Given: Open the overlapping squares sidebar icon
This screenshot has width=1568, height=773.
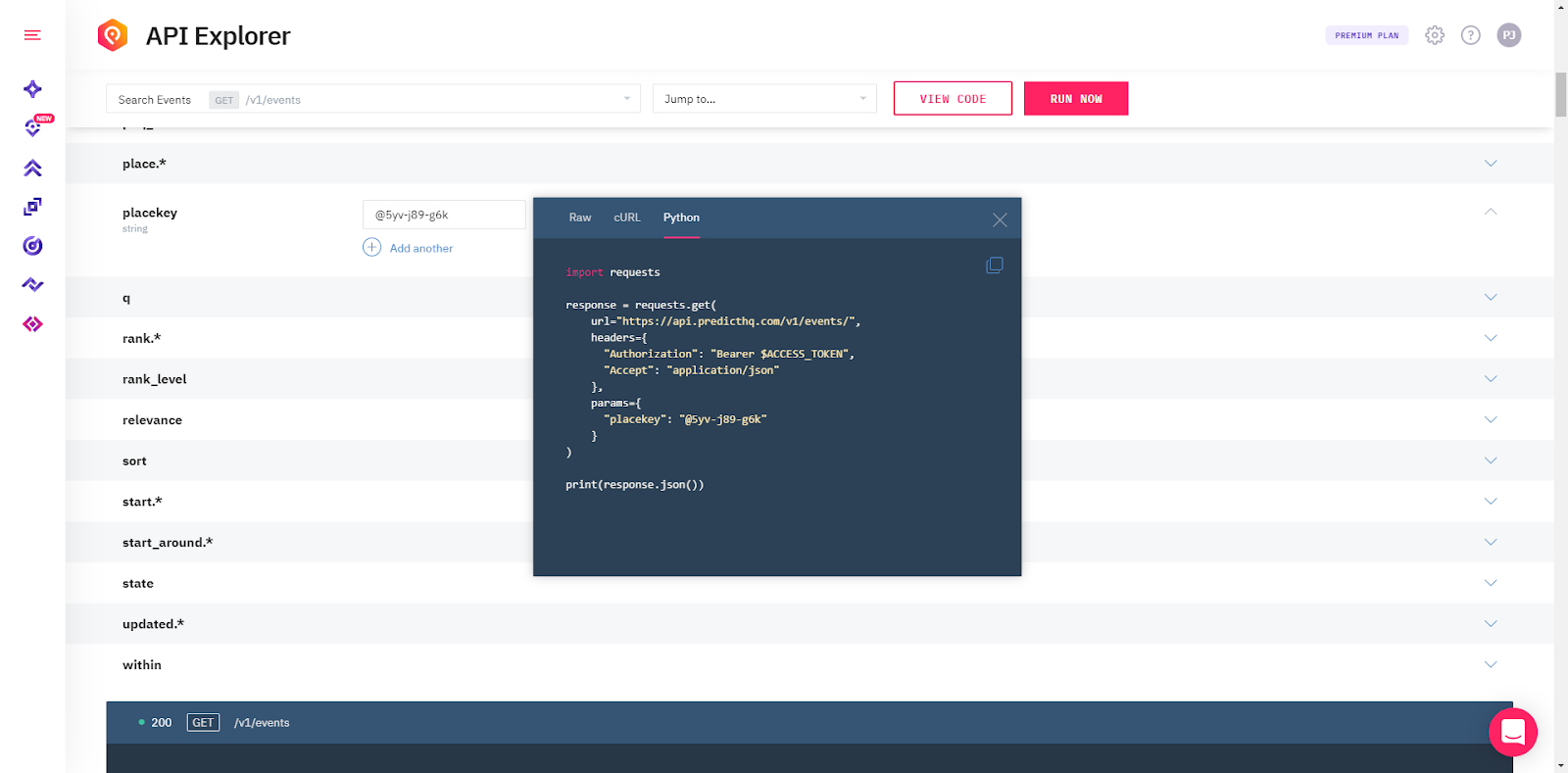Looking at the screenshot, I should point(32,207).
